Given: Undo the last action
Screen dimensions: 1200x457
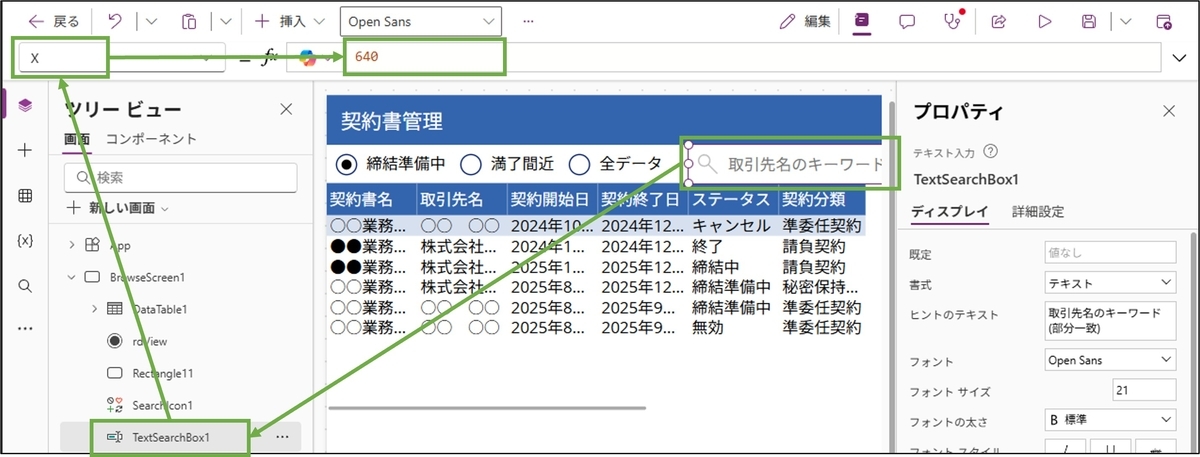Looking at the screenshot, I should coord(114,21).
